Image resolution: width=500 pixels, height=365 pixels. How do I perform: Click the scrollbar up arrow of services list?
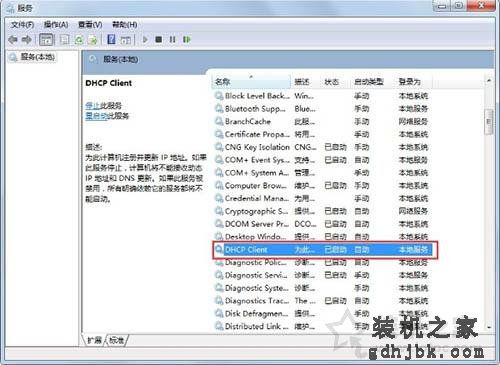(489, 81)
